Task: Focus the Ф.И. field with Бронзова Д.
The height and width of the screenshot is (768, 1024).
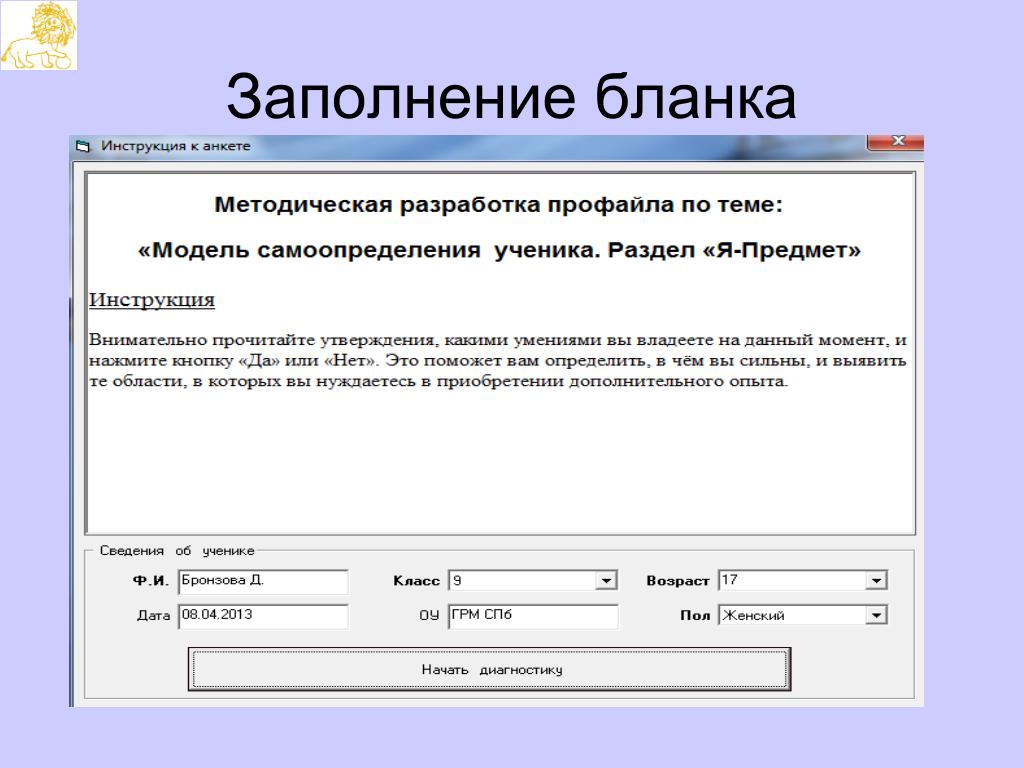Action: point(263,581)
